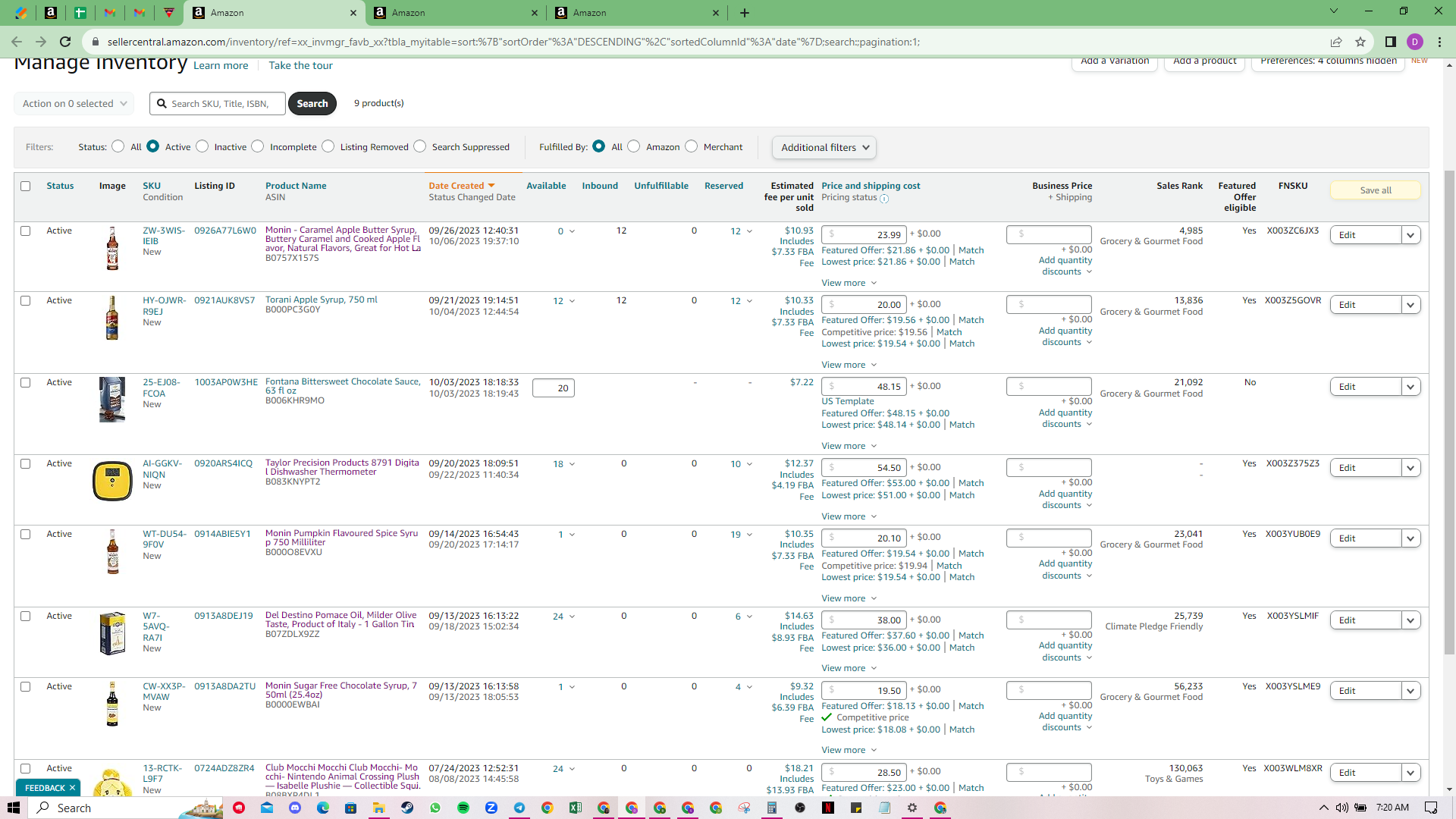Select the Listing Removed status filter
The image size is (1456, 819).
point(328,146)
